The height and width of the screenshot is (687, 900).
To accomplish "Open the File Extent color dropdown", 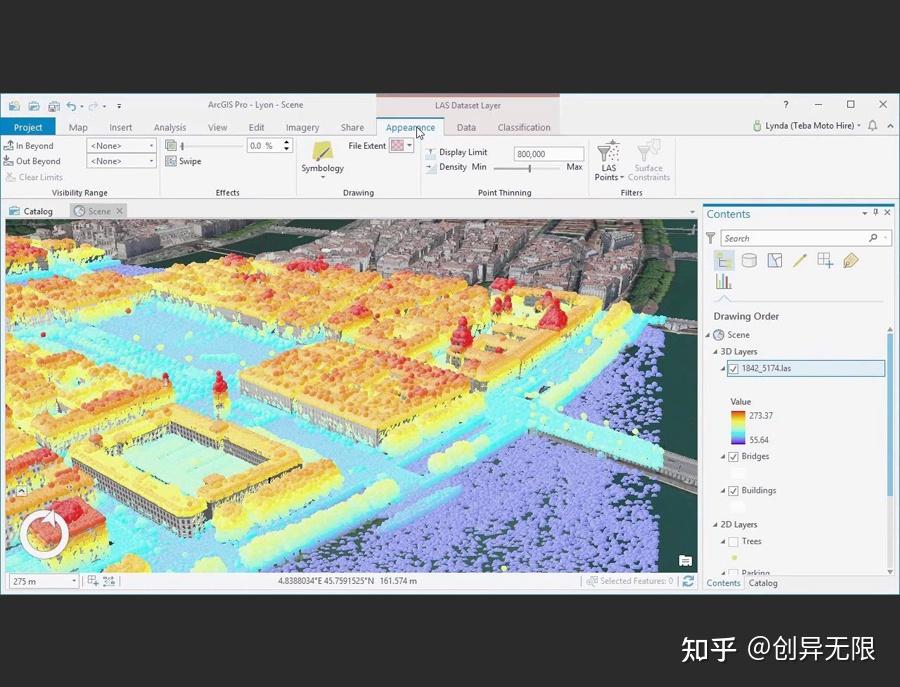I will click(x=410, y=145).
